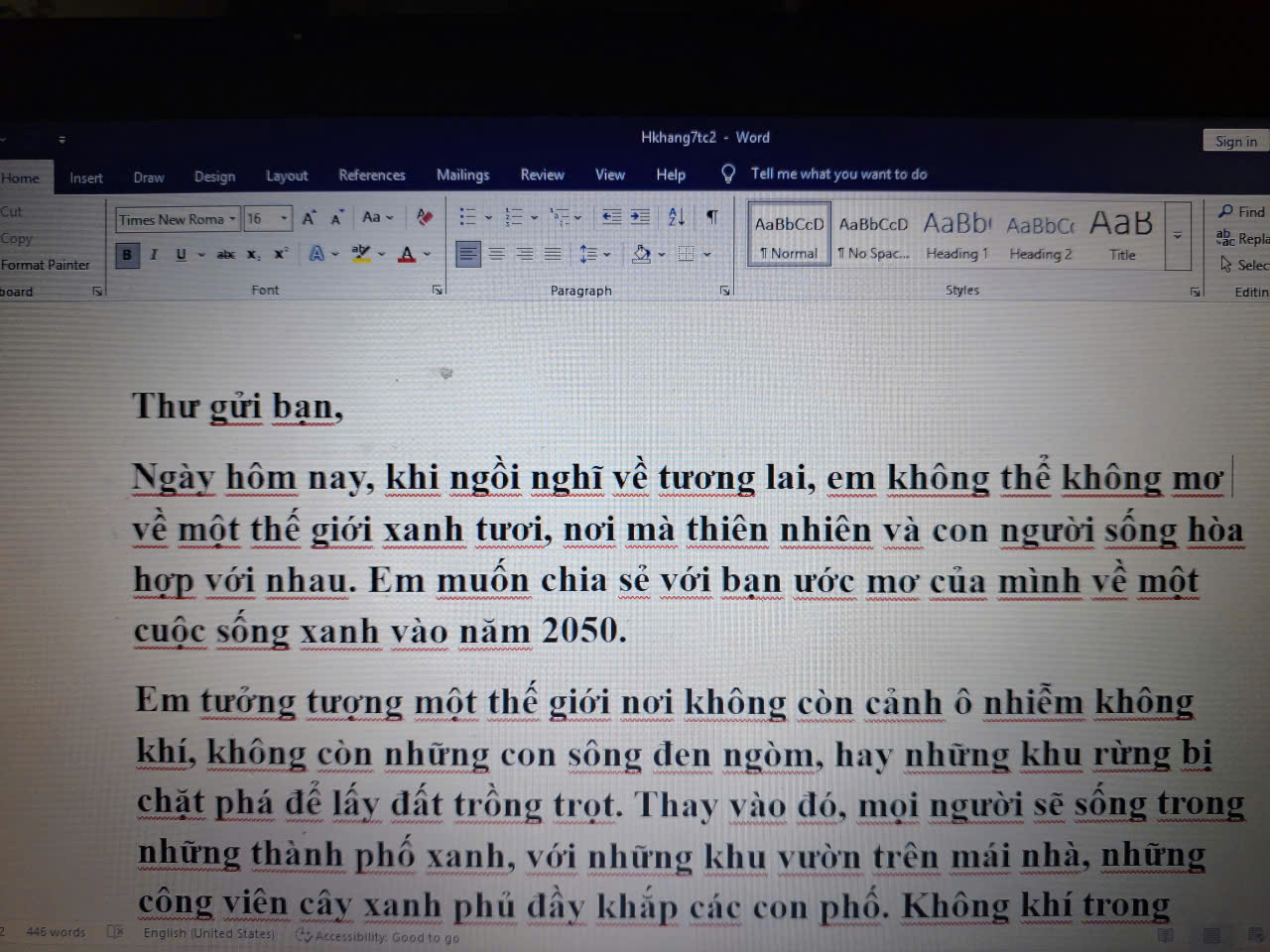Apply the No Spacing style

pyautogui.click(x=873, y=236)
